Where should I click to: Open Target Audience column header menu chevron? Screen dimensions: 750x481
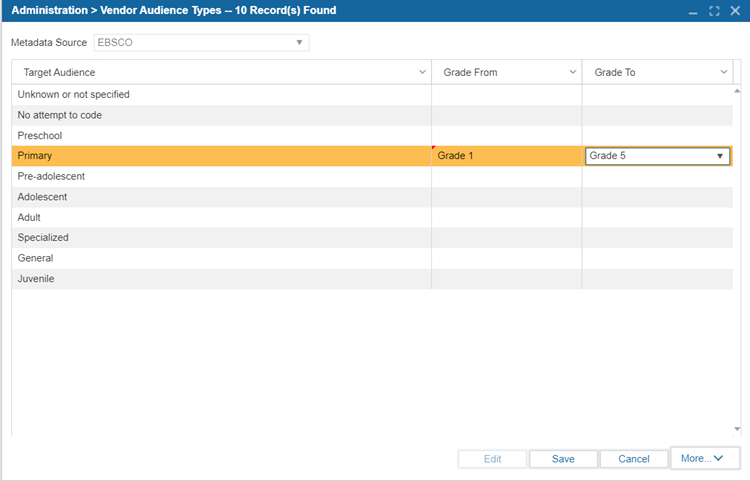[x=422, y=72]
